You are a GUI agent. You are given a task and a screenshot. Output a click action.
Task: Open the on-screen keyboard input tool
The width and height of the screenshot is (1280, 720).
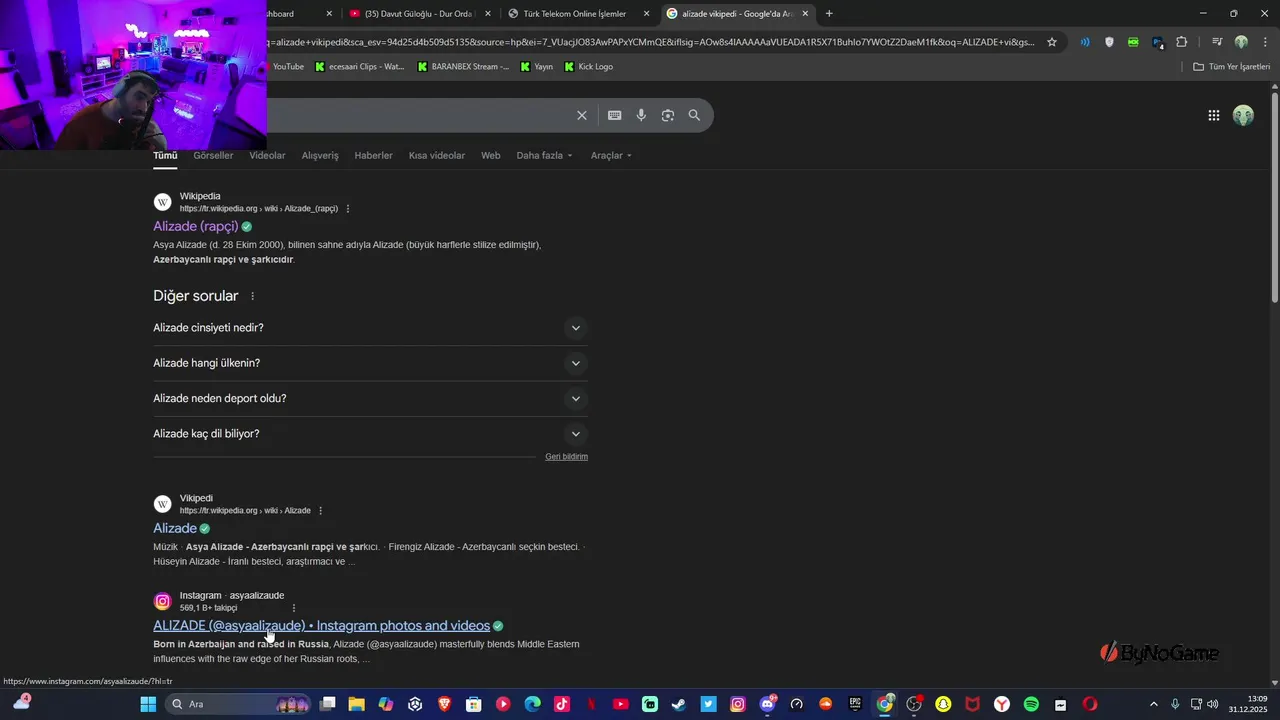615,115
